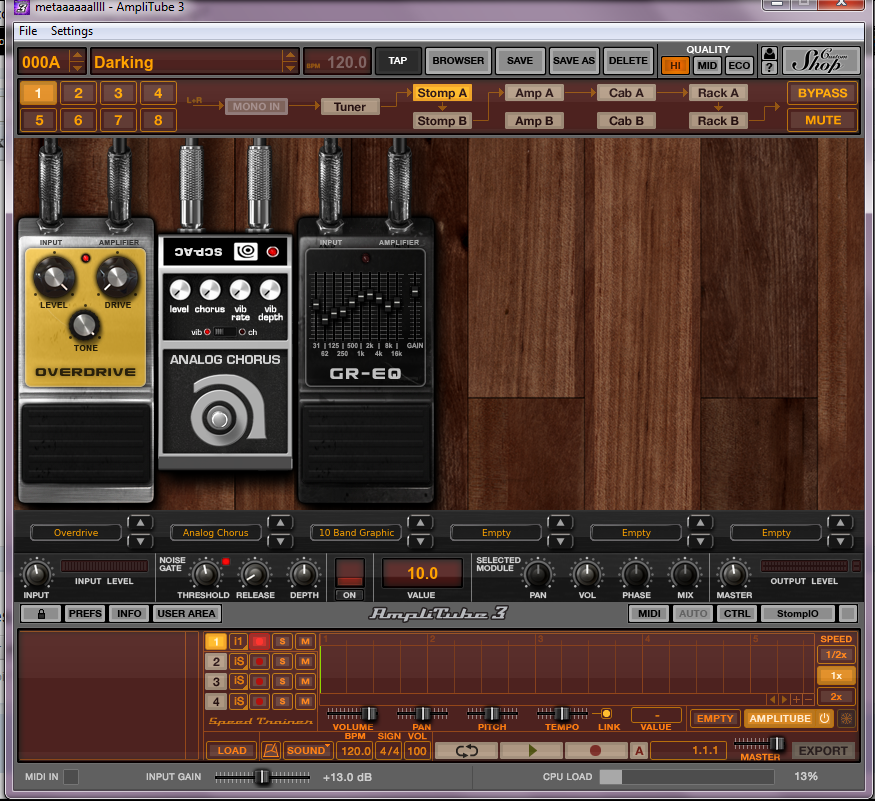Select ECO quality mode
The image size is (875, 801).
(739, 65)
